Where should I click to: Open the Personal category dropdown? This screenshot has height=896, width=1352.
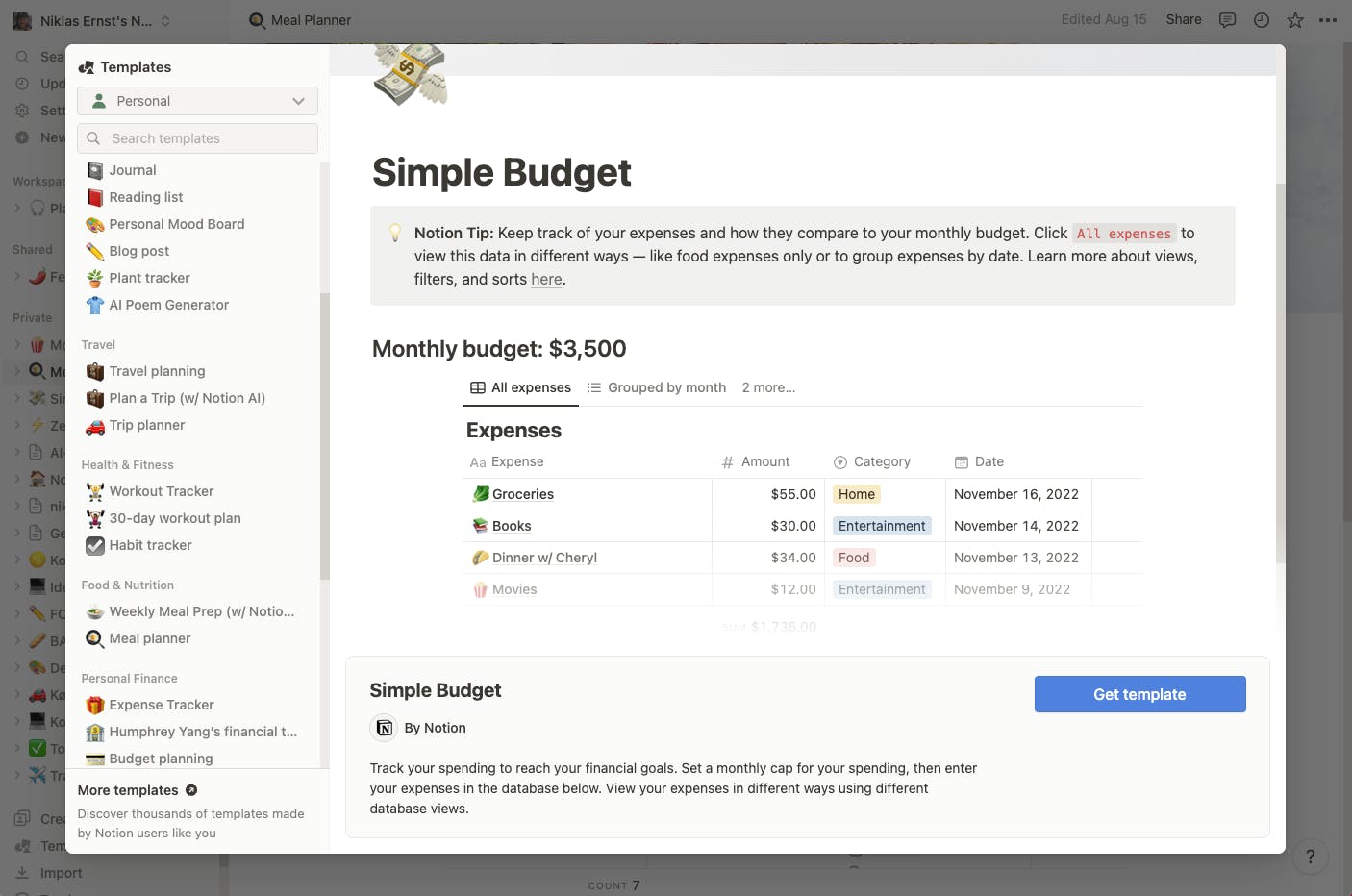point(197,101)
